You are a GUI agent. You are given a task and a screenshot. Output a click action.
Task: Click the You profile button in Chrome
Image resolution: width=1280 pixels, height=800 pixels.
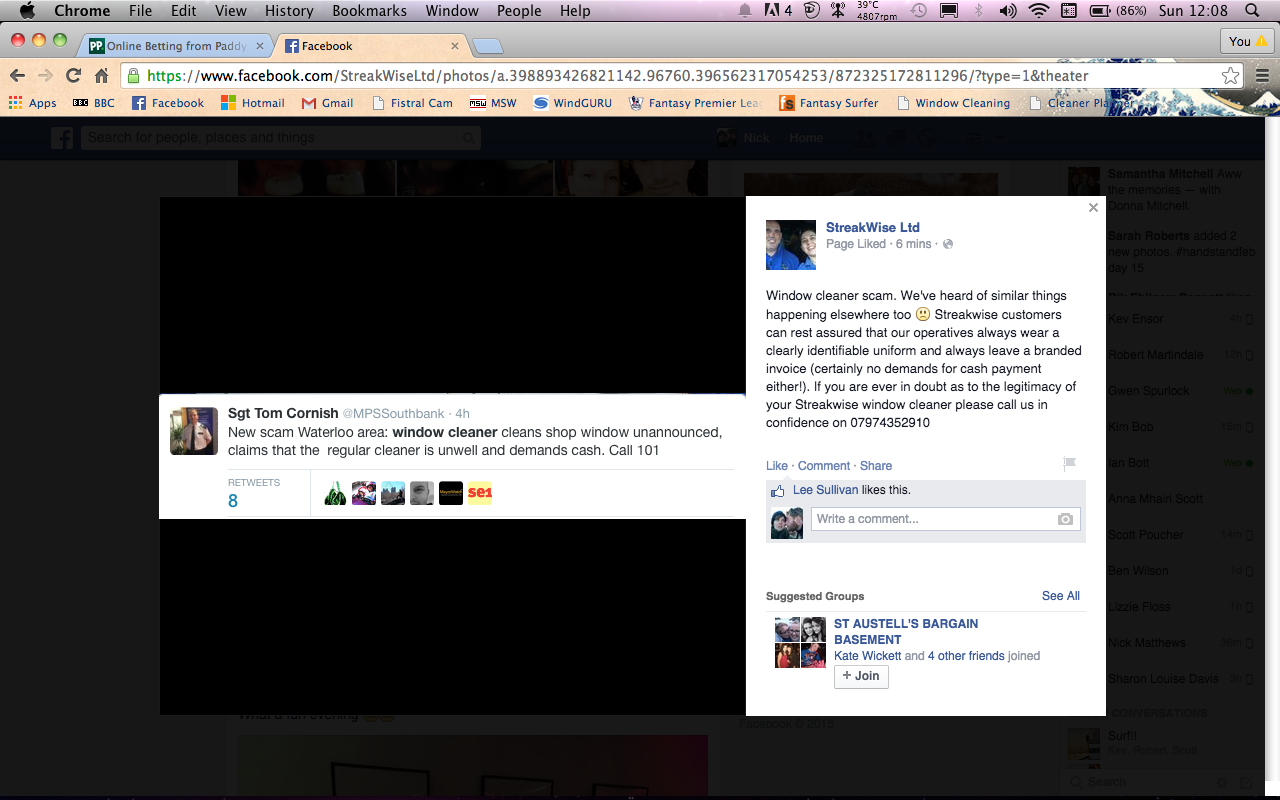click(x=1247, y=41)
